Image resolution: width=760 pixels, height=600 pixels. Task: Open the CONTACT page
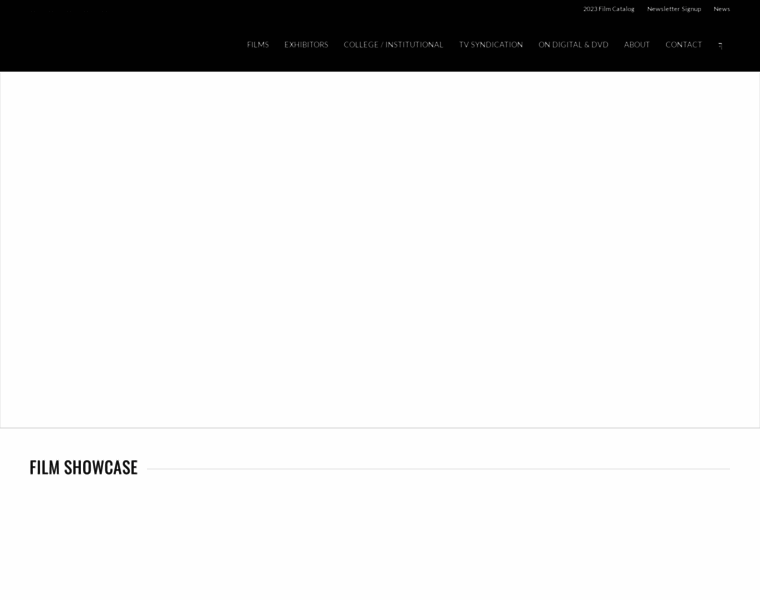click(x=683, y=45)
